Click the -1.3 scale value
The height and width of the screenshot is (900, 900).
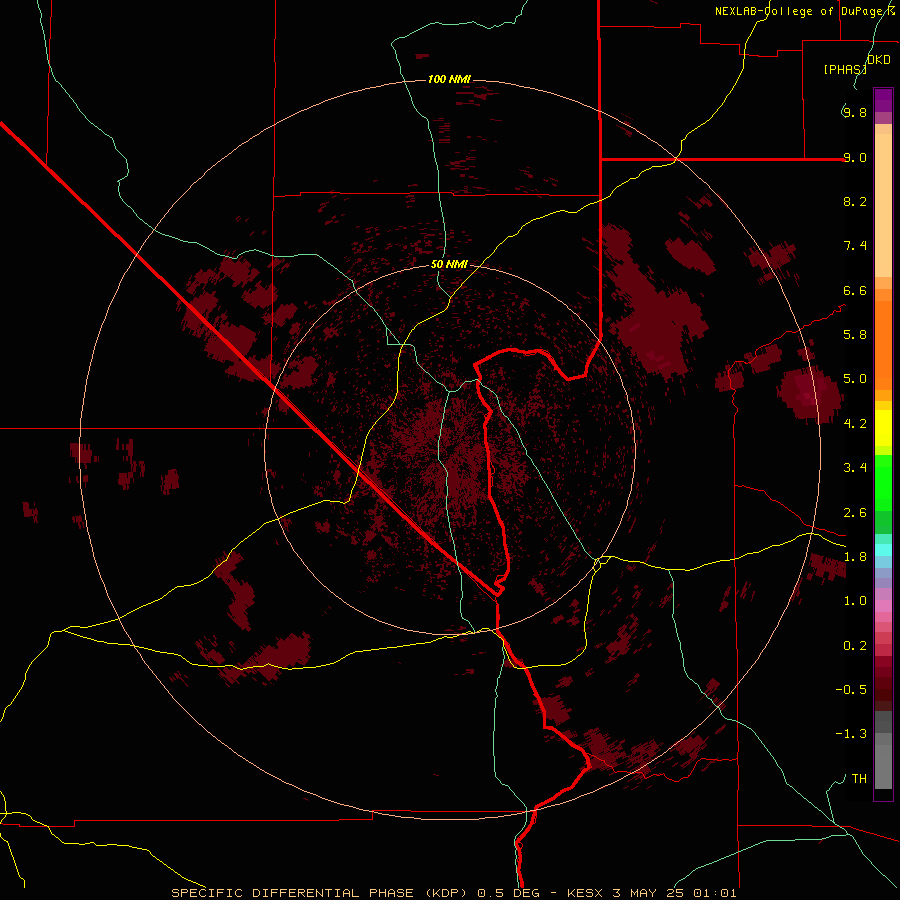(x=851, y=734)
